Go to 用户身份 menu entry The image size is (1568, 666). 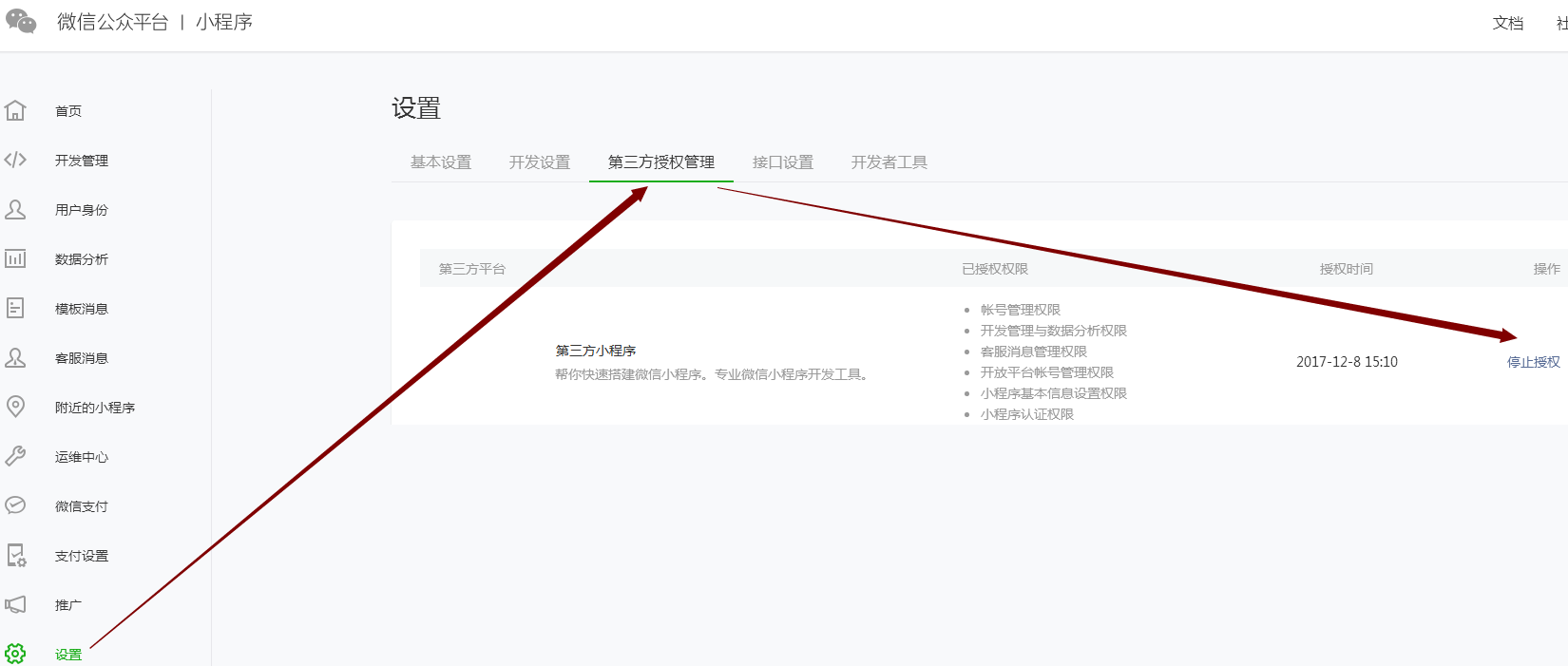[x=82, y=210]
